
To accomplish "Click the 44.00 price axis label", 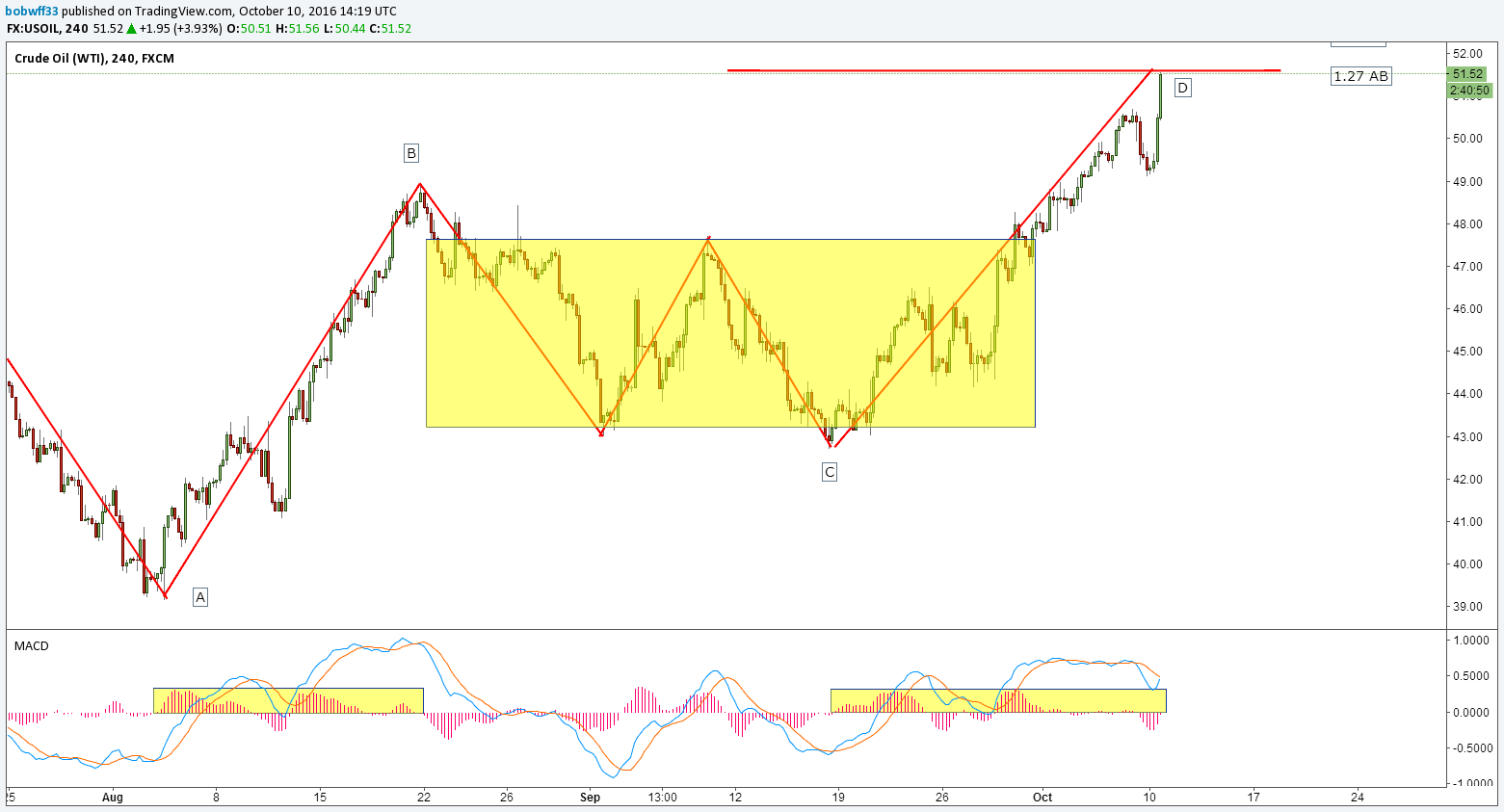I will [1468, 393].
